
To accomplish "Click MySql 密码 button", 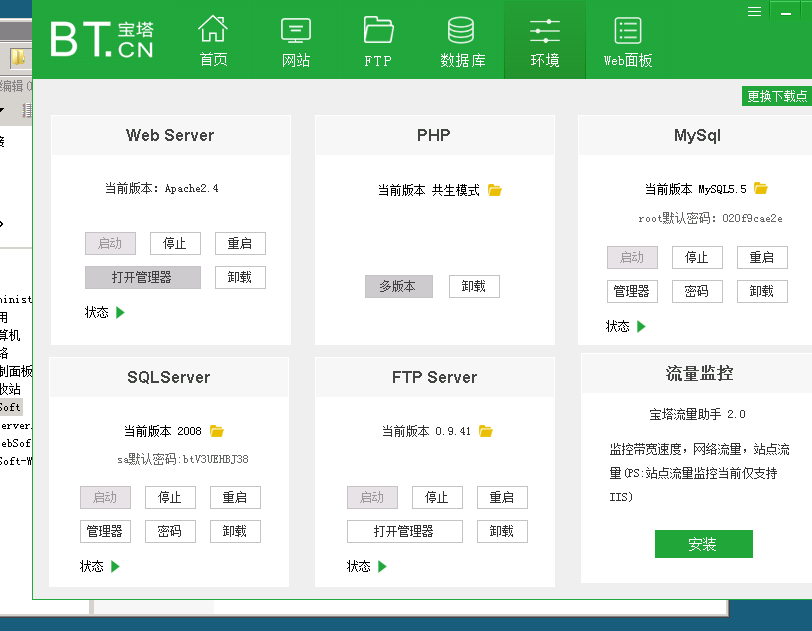I will pyautogui.click(x=697, y=291).
